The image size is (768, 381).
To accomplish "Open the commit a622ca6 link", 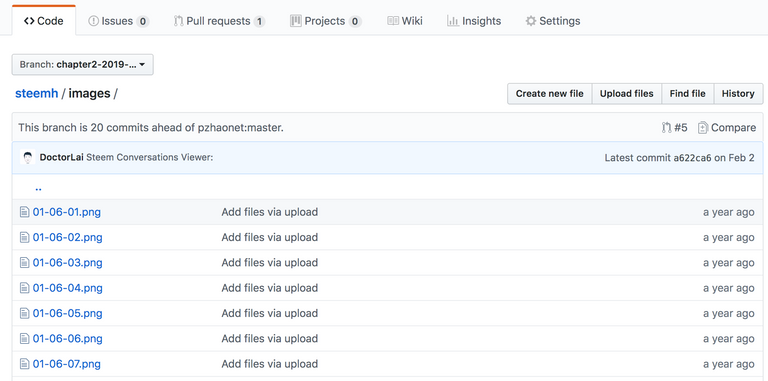I will [x=692, y=158].
